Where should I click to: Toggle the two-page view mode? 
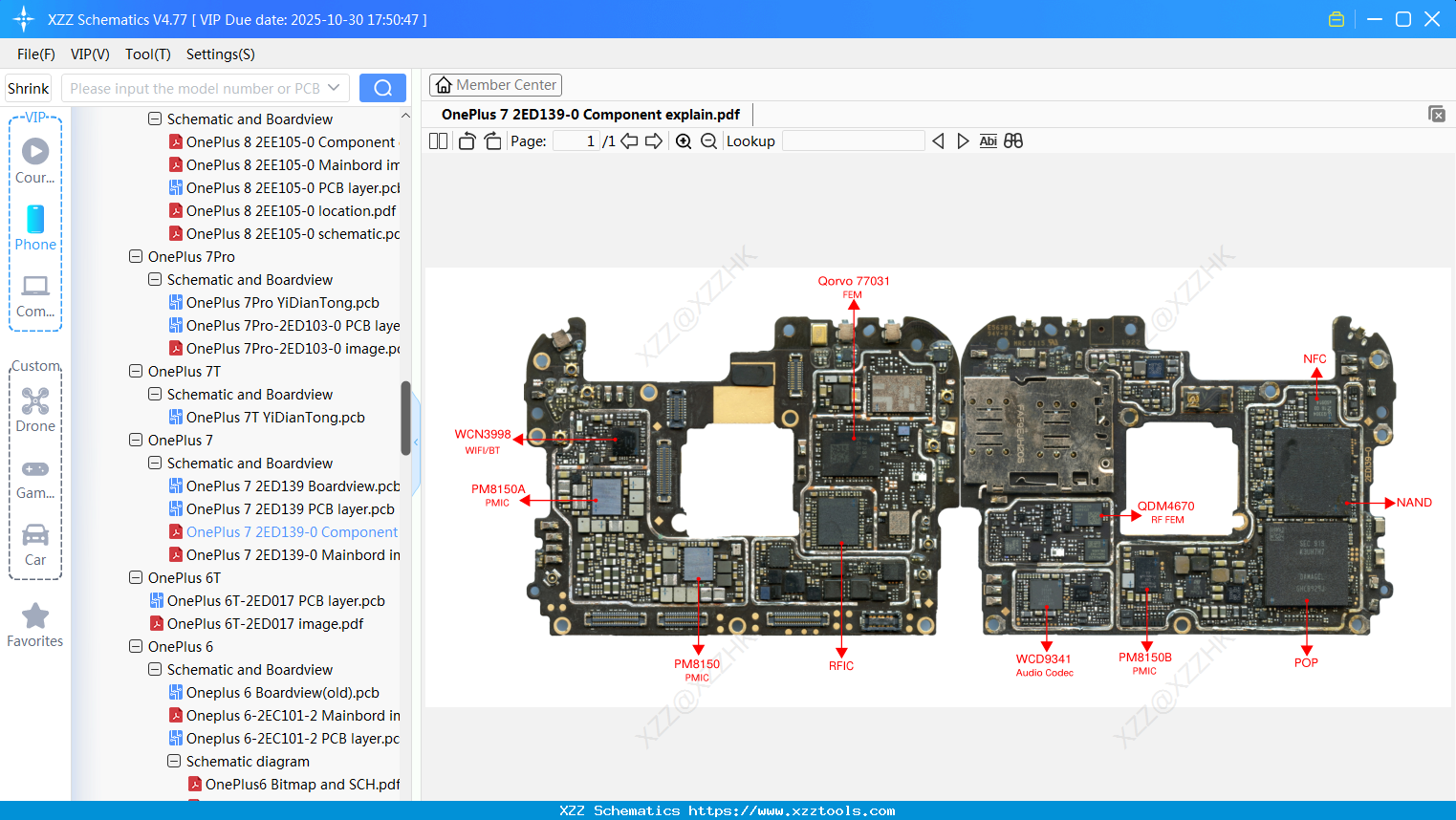(x=438, y=140)
